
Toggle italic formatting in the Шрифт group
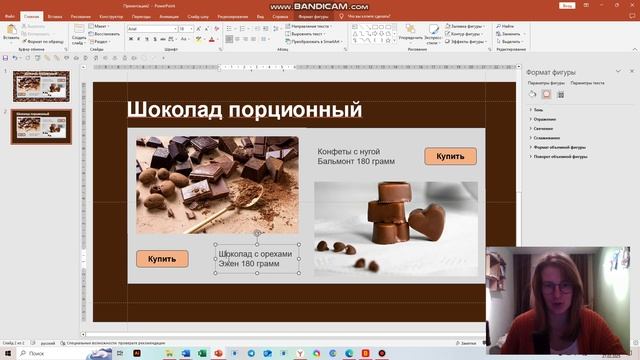click(139, 39)
